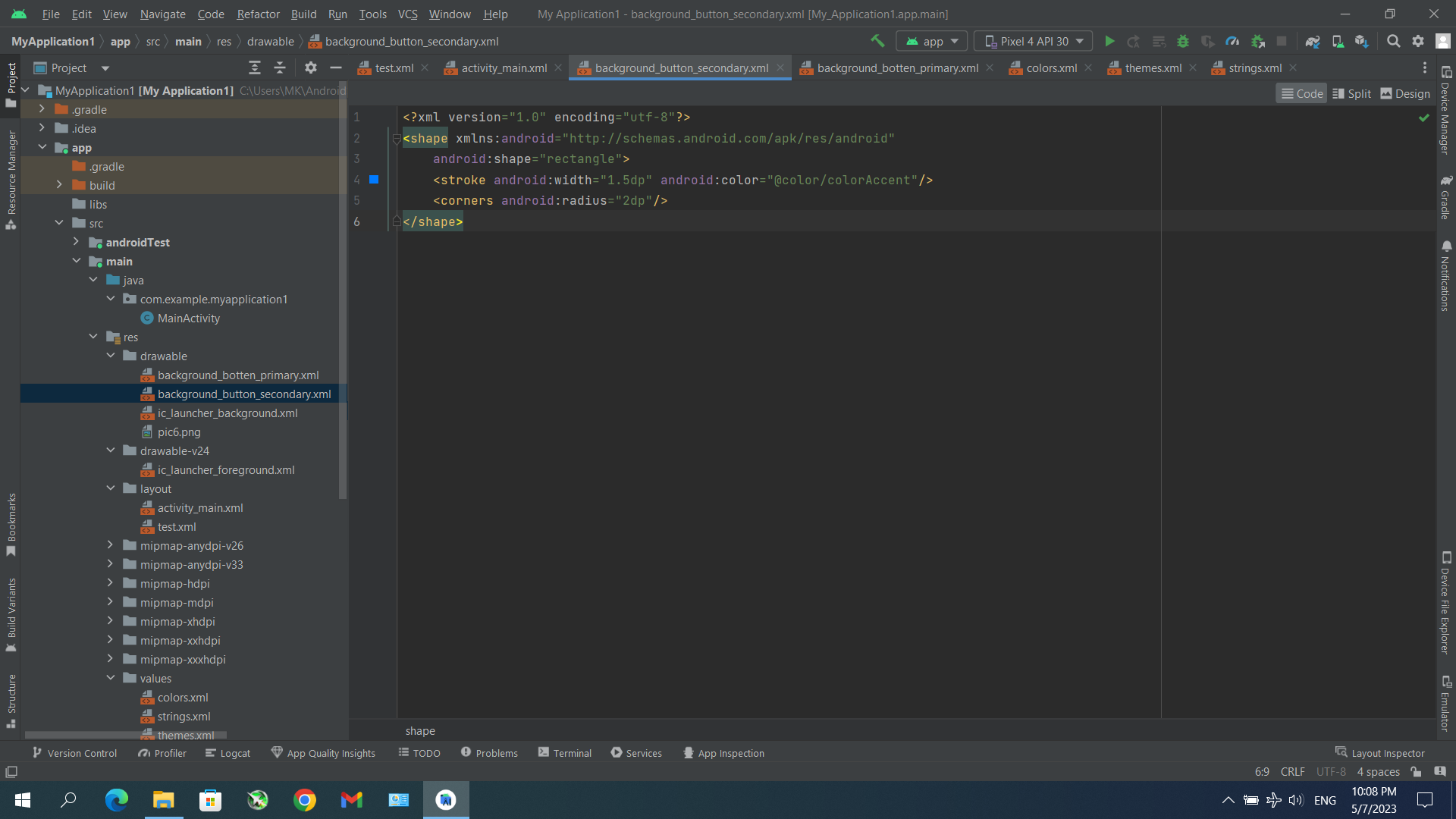This screenshot has width=1456, height=819.
Task: Open the Logcat tool window
Action: tap(227, 753)
